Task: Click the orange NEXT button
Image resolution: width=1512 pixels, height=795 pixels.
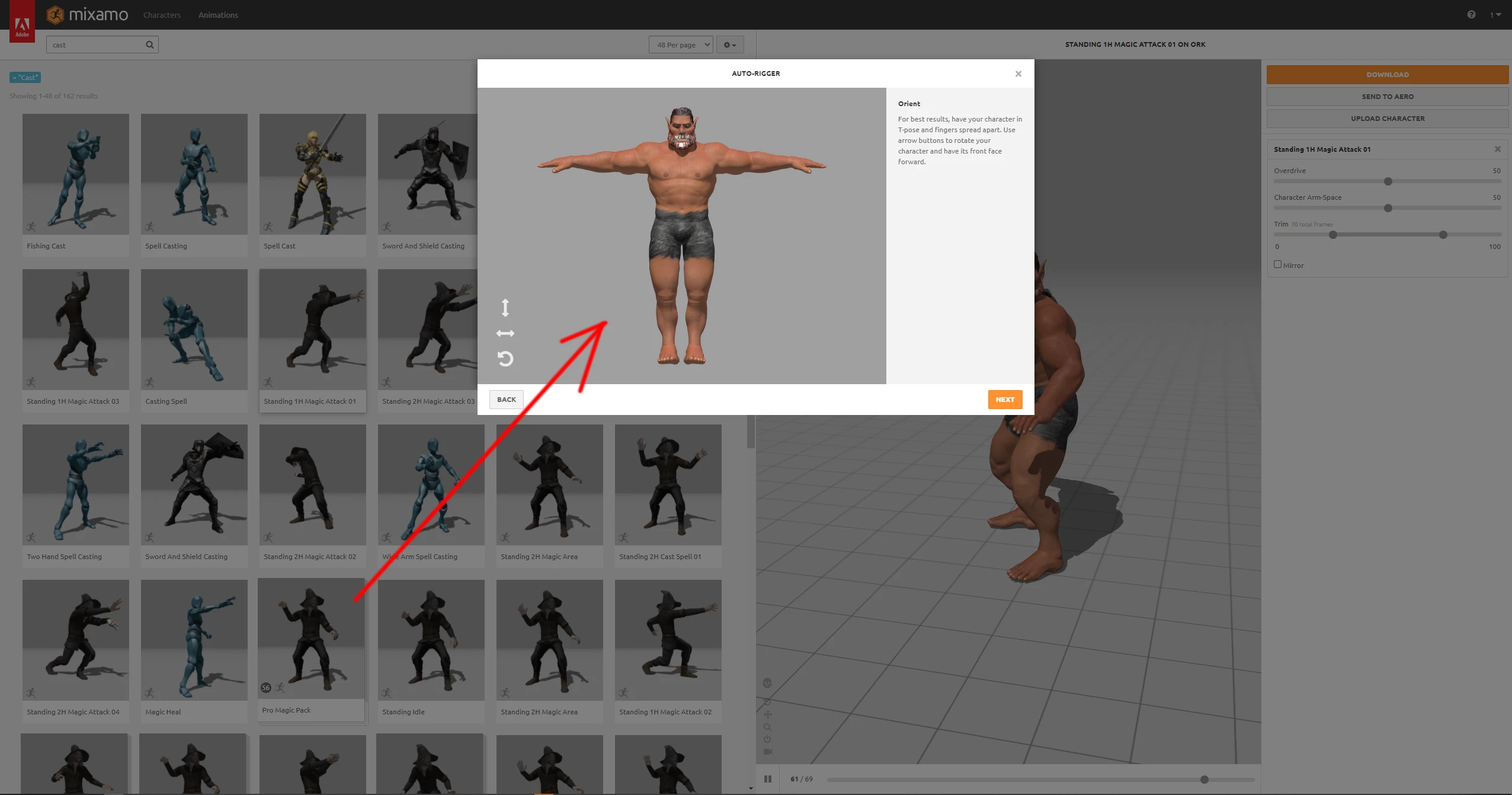Action: [x=1005, y=400]
